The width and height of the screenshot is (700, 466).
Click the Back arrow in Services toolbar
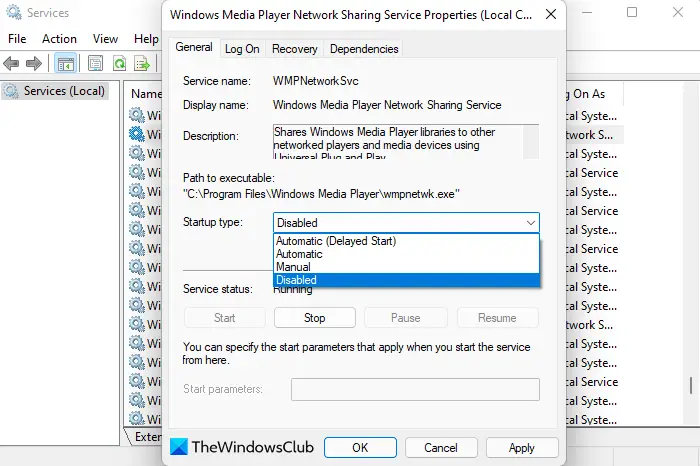point(11,63)
